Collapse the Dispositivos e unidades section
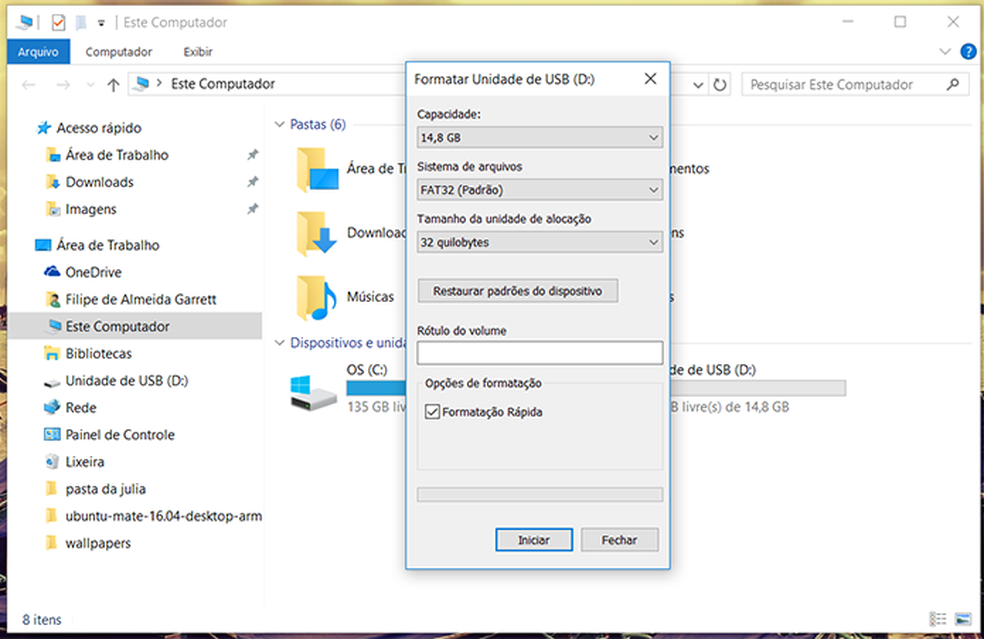 pos(280,343)
